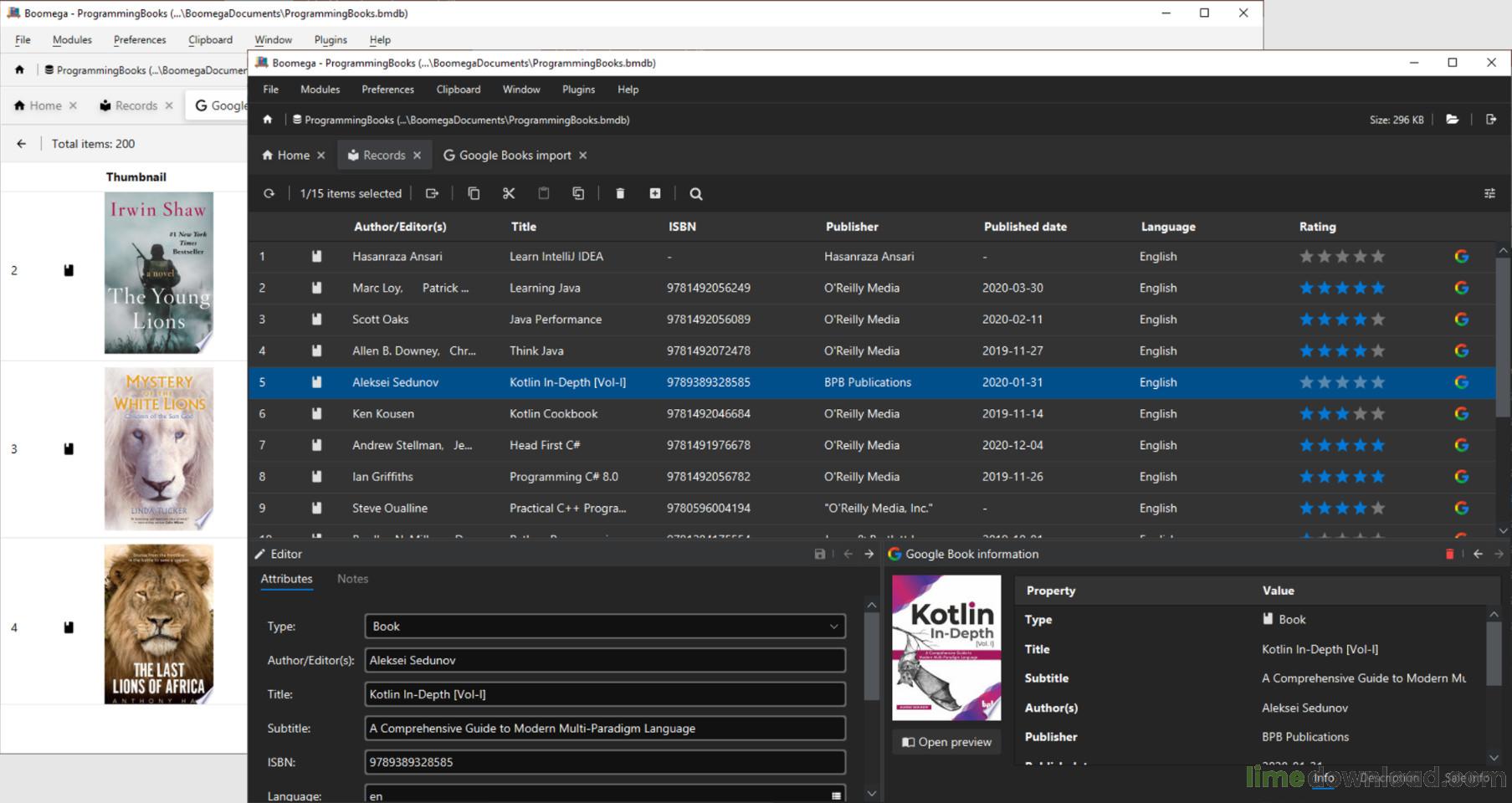Expand the Type dropdown showing Book
This screenshot has height=803, width=1512.
[605, 626]
